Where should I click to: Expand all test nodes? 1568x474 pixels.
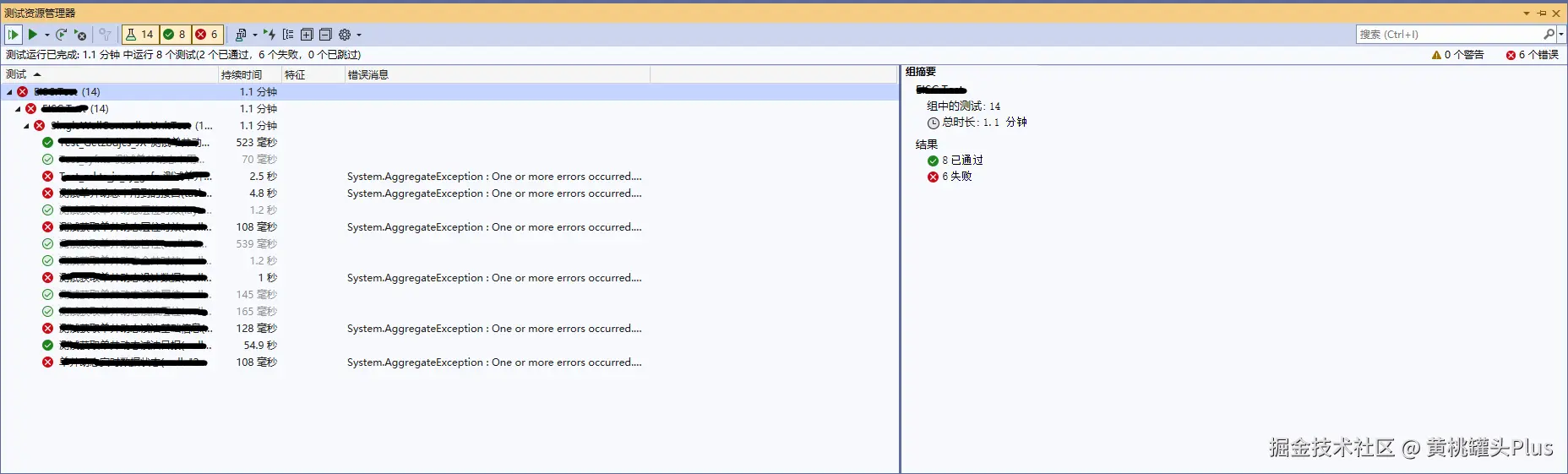(307, 35)
